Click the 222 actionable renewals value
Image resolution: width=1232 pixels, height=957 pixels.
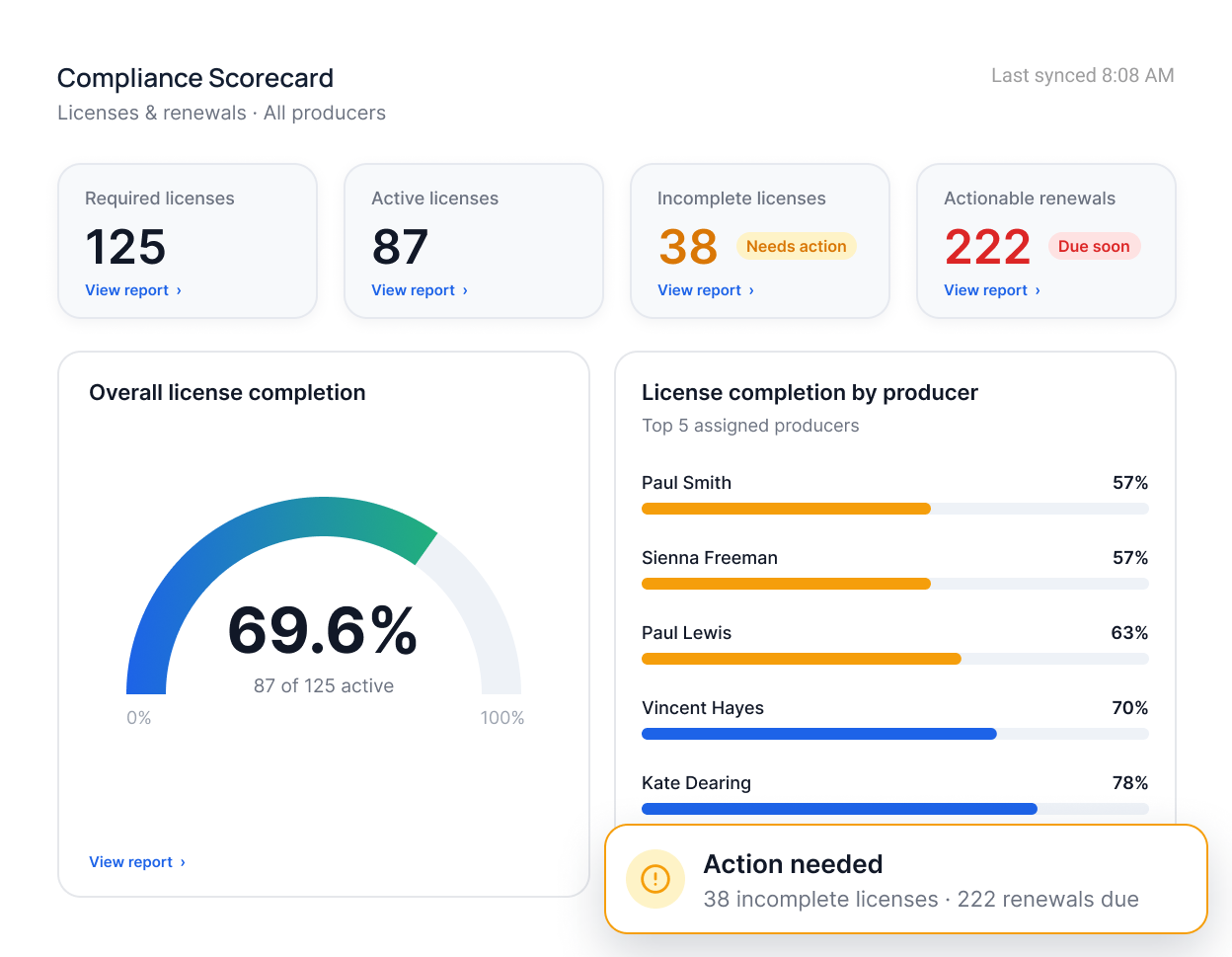987,247
